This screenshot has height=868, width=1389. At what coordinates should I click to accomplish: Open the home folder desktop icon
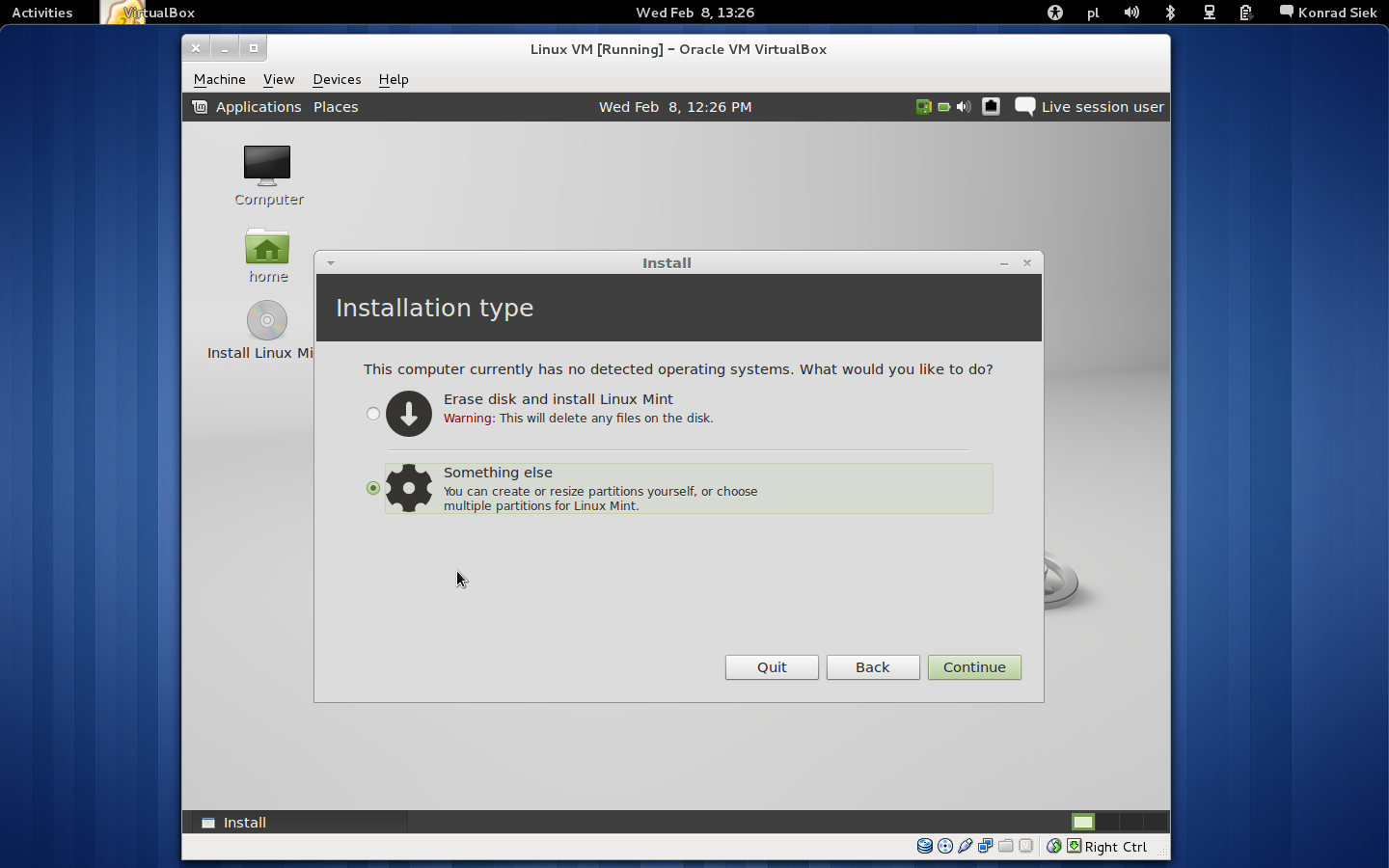(268, 256)
